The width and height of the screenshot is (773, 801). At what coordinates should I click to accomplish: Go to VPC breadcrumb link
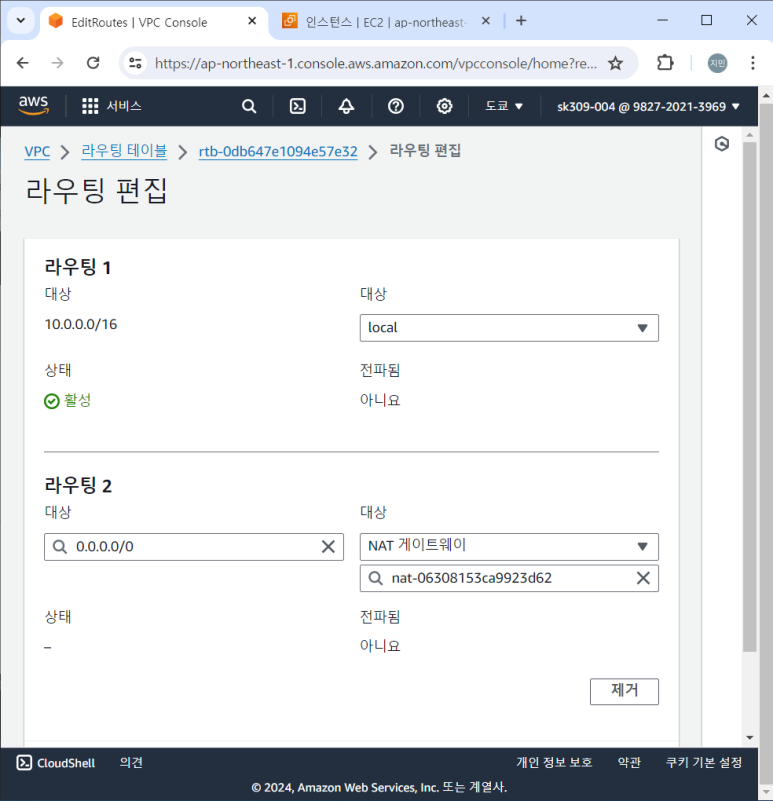point(37,152)
